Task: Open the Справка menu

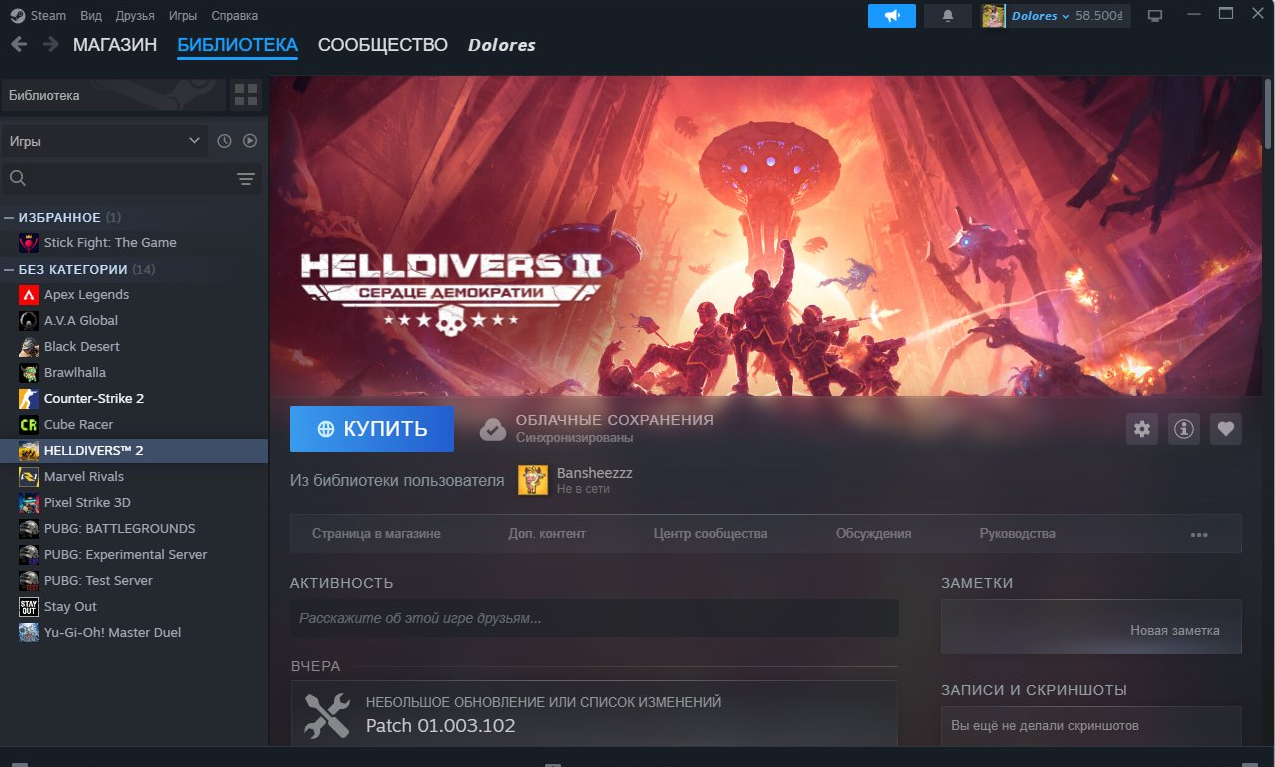Action: click(x=235, y=15)
